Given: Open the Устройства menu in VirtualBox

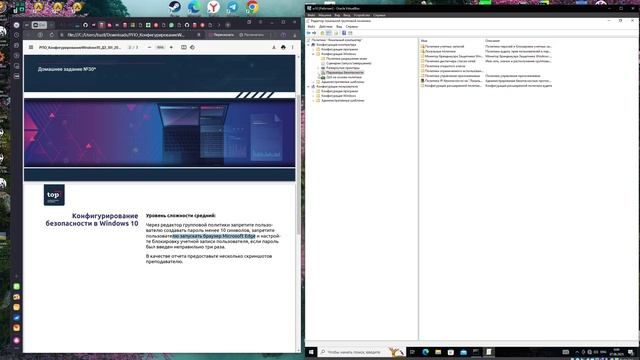Looking at the screenshot, I should point(362,15).
